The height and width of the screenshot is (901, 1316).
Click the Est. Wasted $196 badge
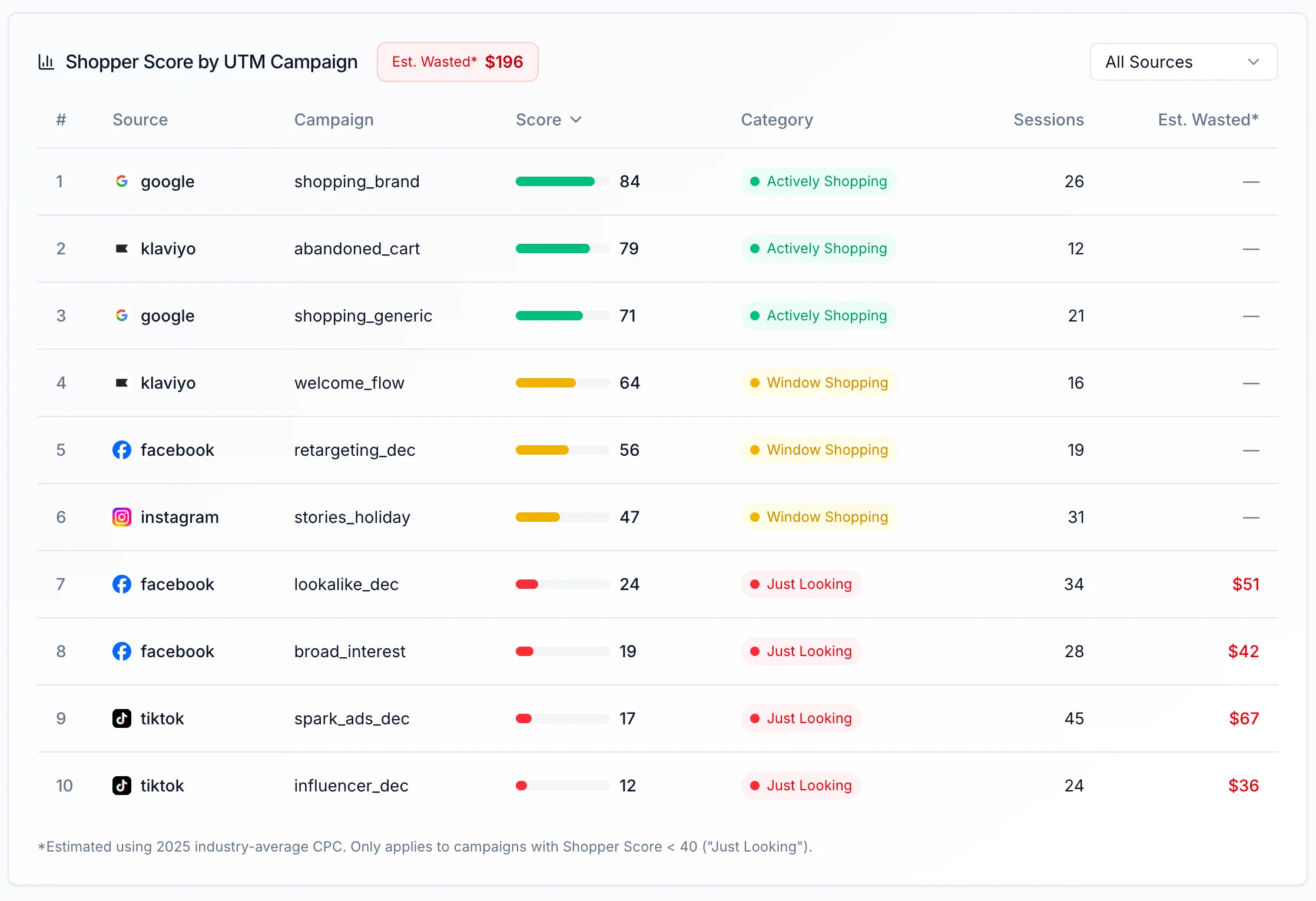tap(458, 61)
